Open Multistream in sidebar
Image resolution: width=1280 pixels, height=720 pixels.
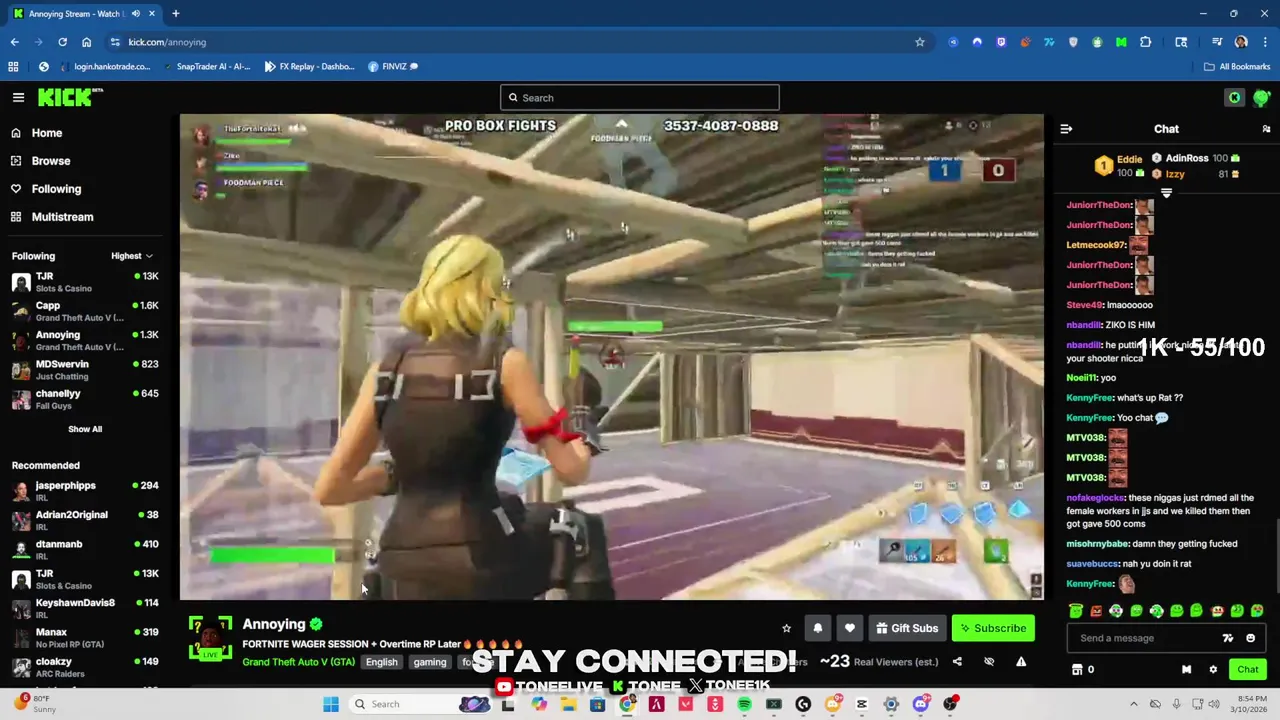pos(52,217)
